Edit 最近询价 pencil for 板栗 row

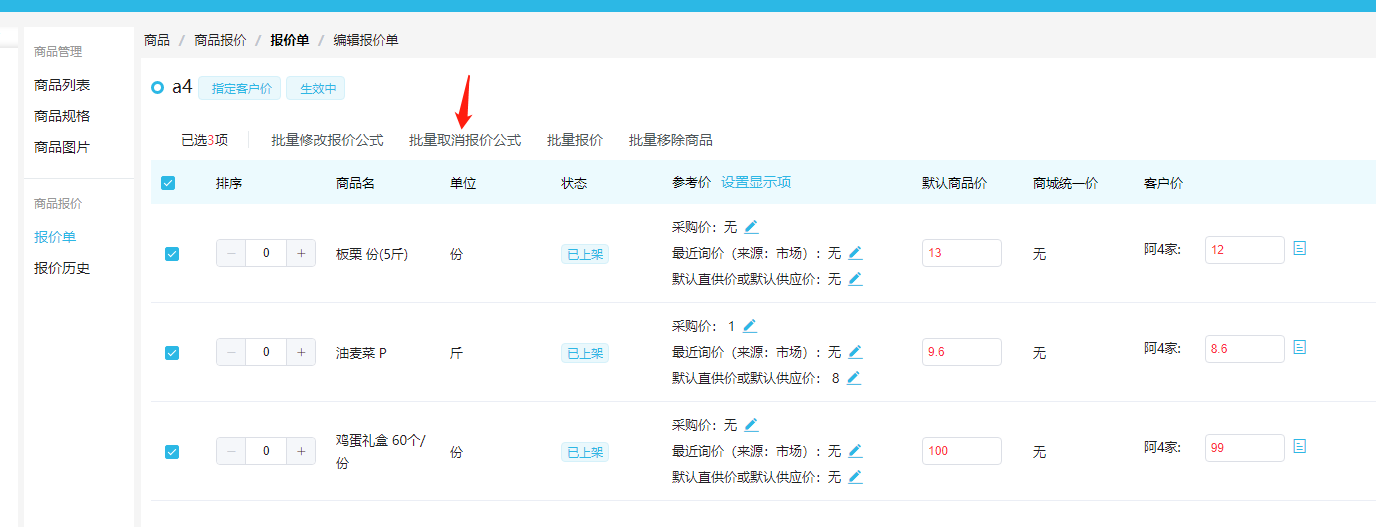tap(855, 253)
